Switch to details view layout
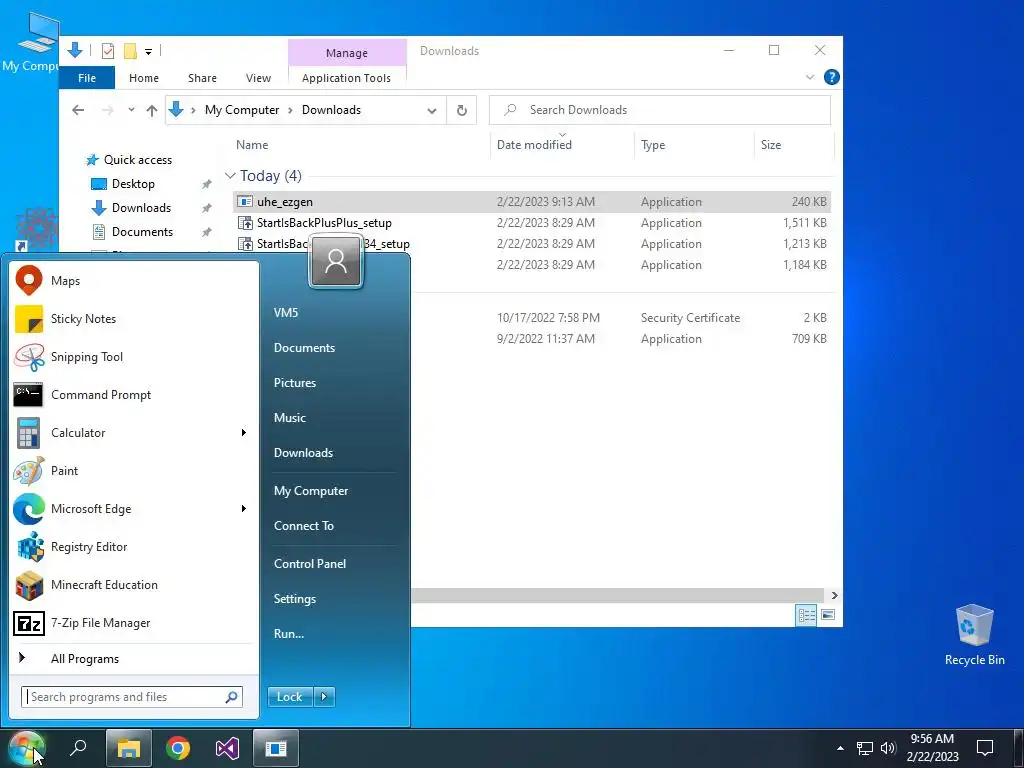The width and height of the screenshot is (1024, 768). pos(807,615)
